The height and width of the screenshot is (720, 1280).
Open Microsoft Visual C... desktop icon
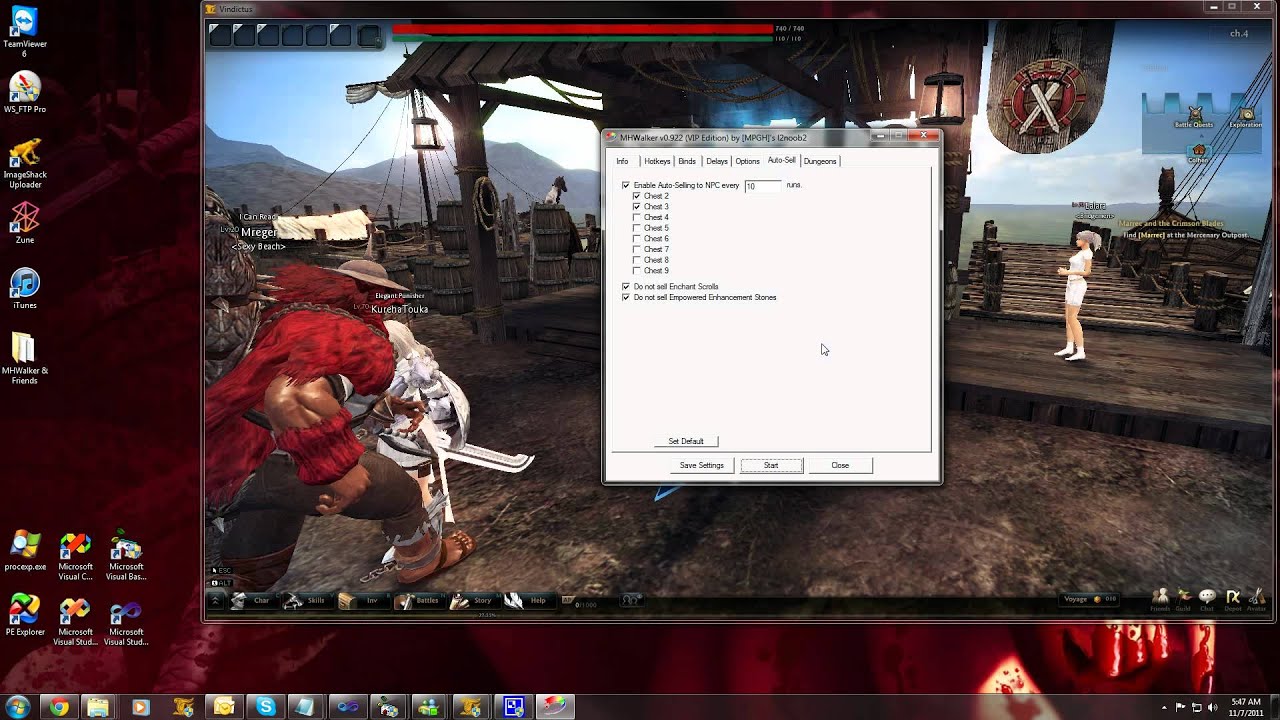pyautogui.click(x=75, y=556)
